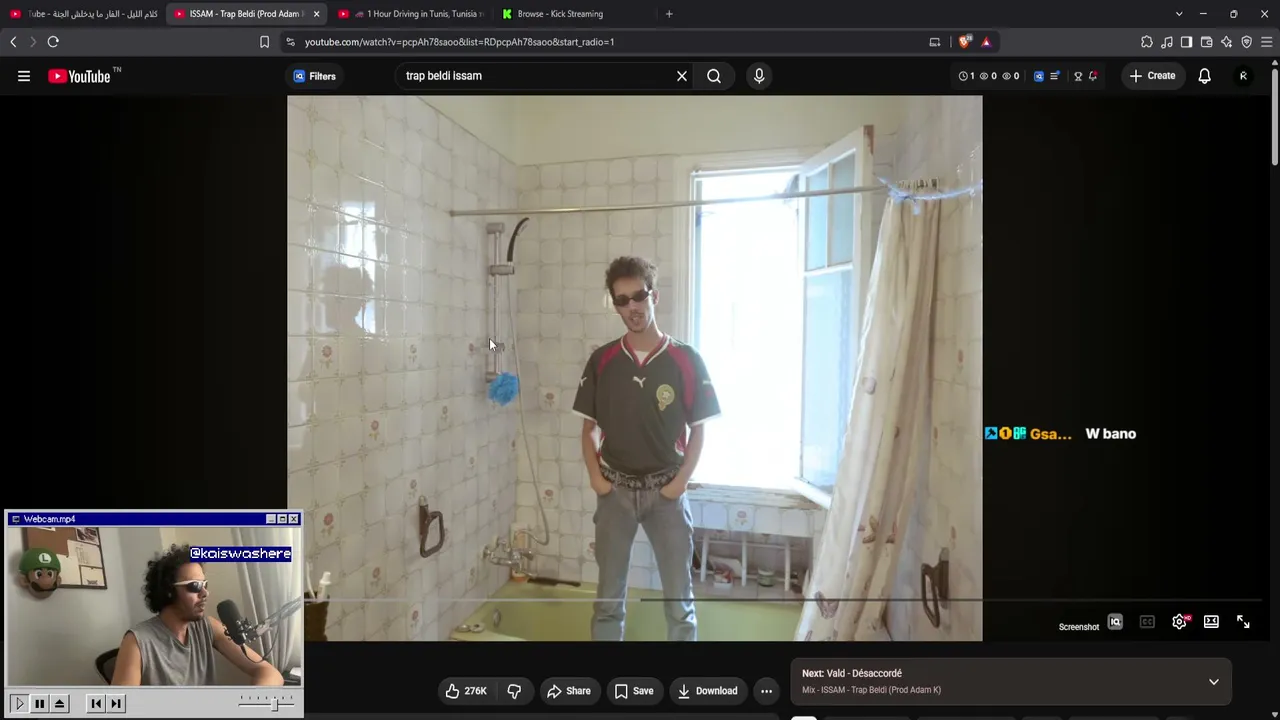
Task: Open the vidIQ trophy icon
Action: click(x=1078, y=76)
